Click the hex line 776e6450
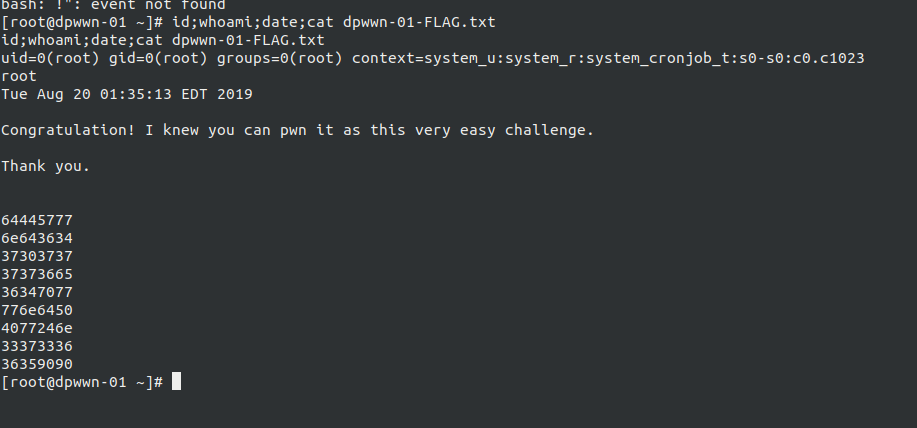The width and height of the screenshot is (917, 428). click(x=37, y=310)
